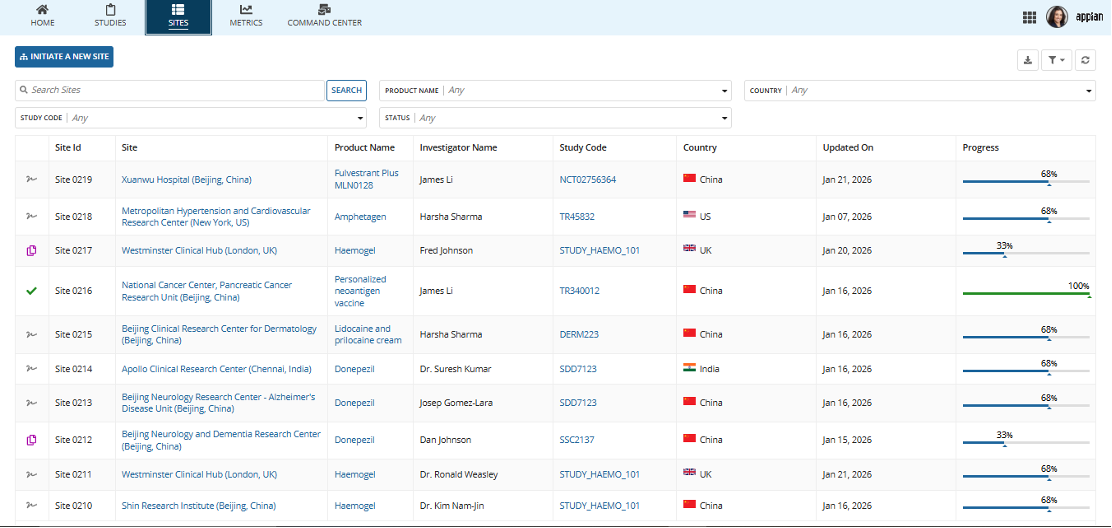Viewport: 1112px width, 528px height.
Task: Open the Command Center tab
Action: click(324, 16)
